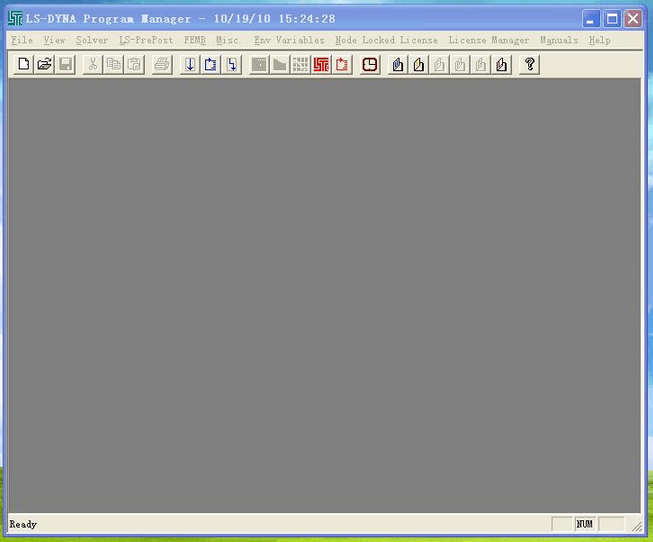Minimize the LS-DYNA Program Manager window
This screenshot has width=653, height=542.
coord(591,19)
